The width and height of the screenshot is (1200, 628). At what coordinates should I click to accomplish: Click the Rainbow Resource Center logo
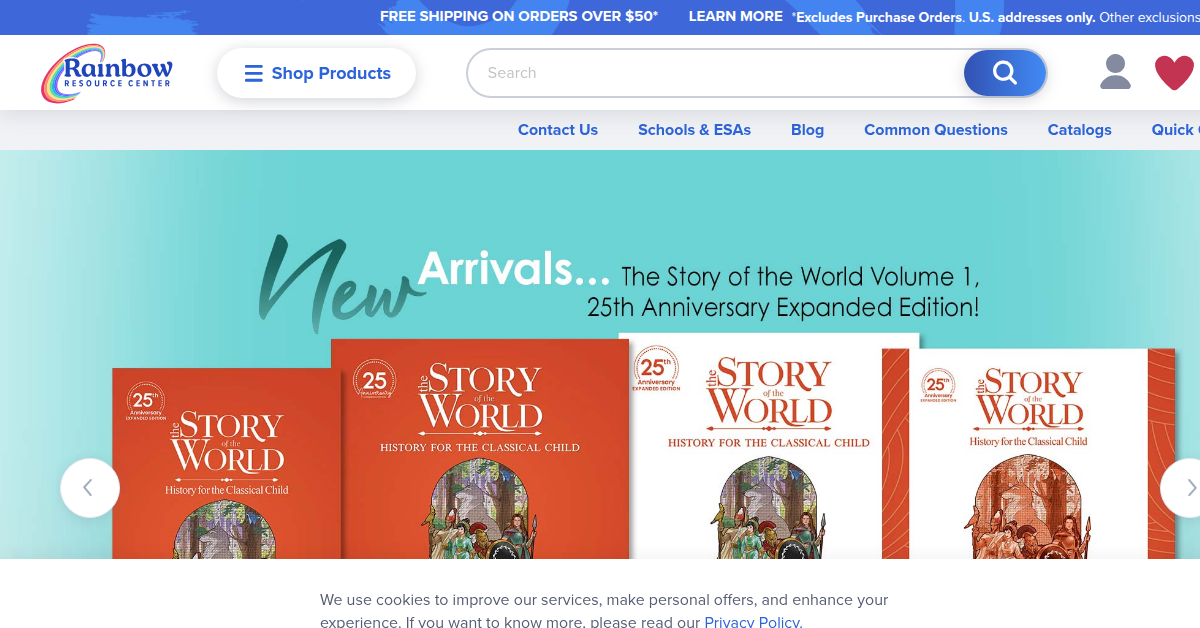[107, 73]
